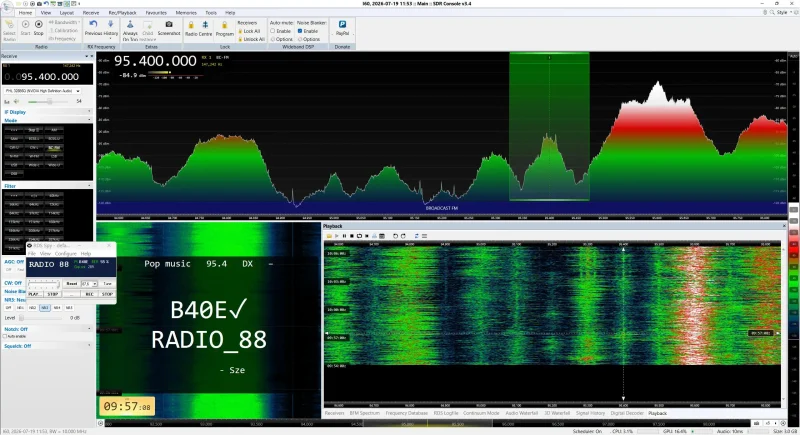Open the audio output device dropdown
This screenshot has height=435, width=800.
(x=42, y=91)
